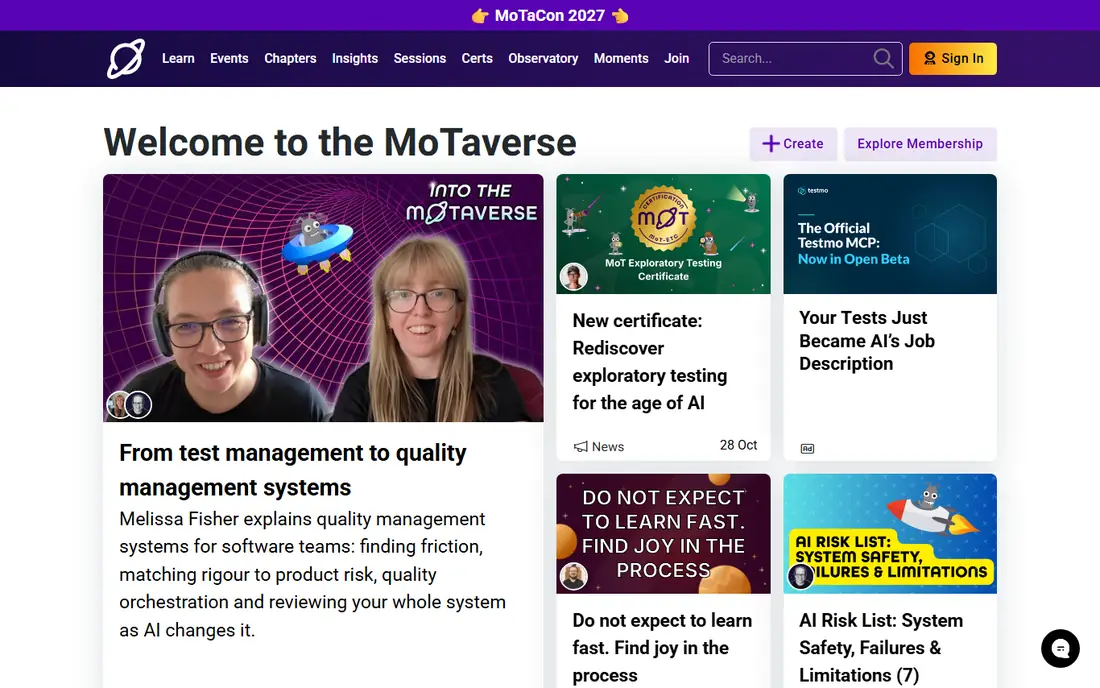1100x688 pixels.
Task: Click the search magnifier icon
Action: point(883,58)
